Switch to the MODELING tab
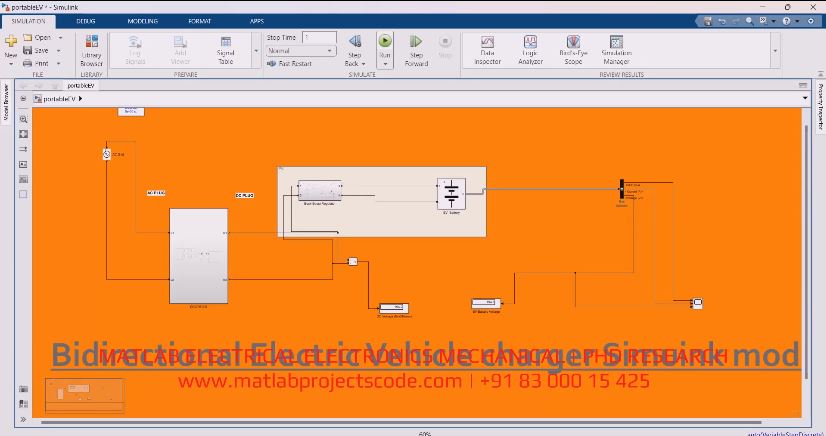The height and width of the screenshot is (436, 826). pos(142,21)
